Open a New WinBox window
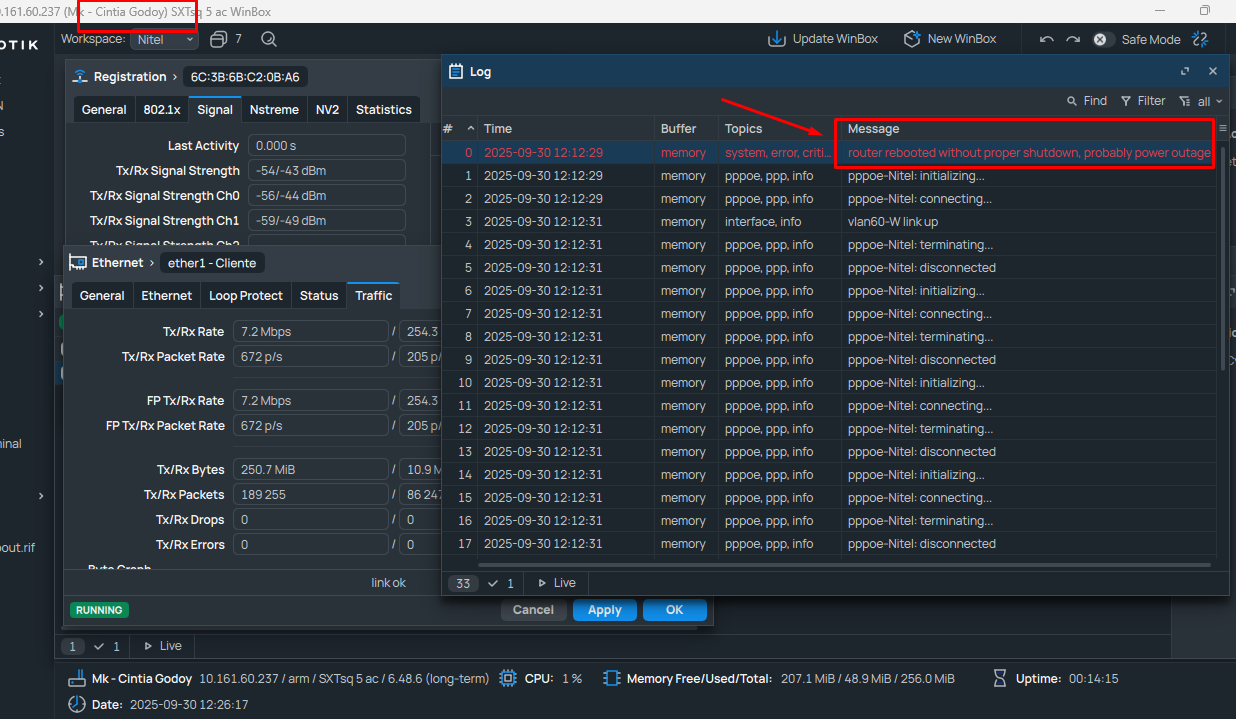This screenshot has height=719, width=1236. coord(912,39)
